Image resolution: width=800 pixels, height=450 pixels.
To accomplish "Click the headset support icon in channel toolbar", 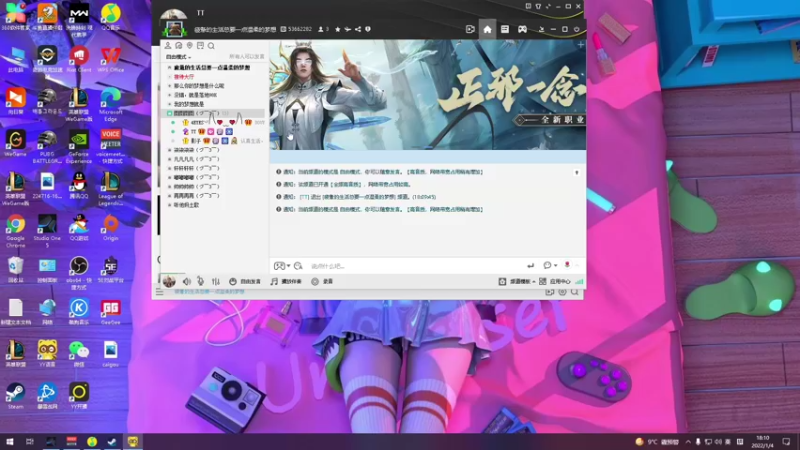I will pyautogui.click(x=179, y=46).
